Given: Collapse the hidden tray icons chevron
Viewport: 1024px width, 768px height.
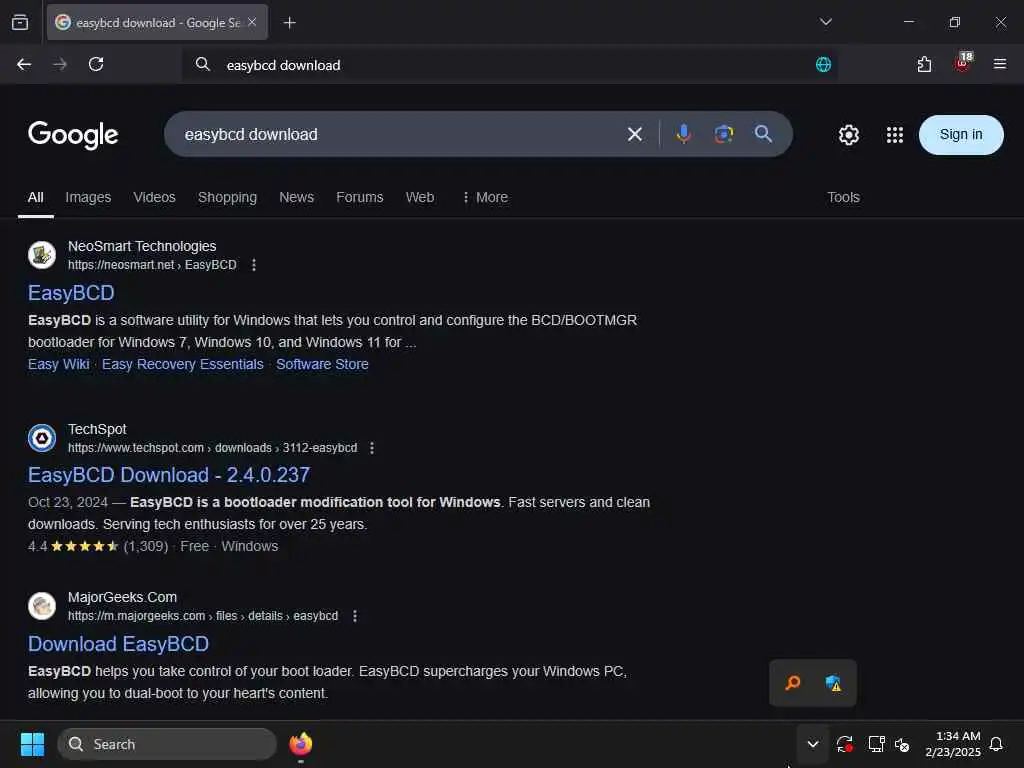Looking at the screenshot, I should click(x=812, y=744).
